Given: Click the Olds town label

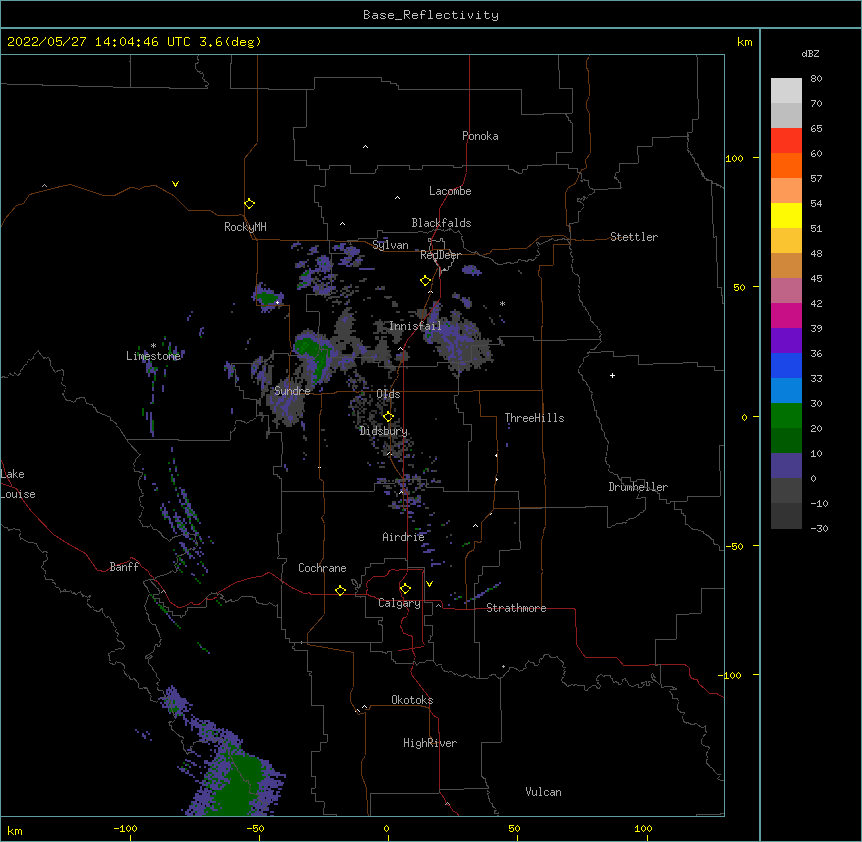Looking at the screenshot, I should pyautogui.click(x=388, y=394).
